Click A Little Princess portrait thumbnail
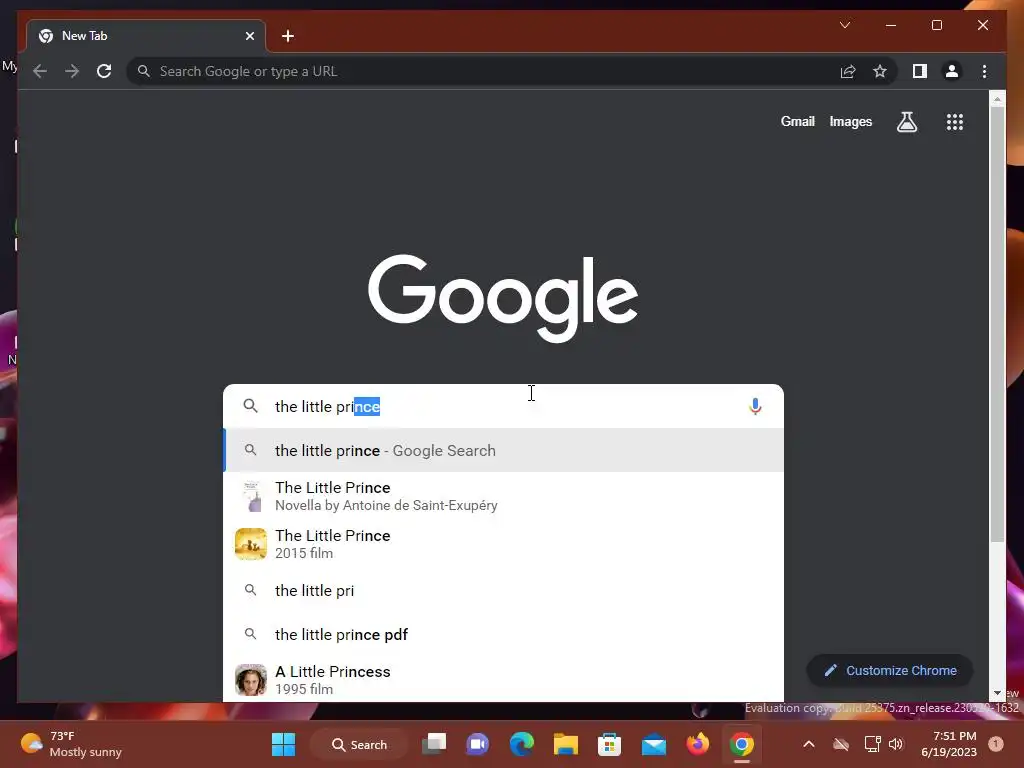Image resolution: width=1024 pixels, height=768 pixels. pos(251,680)
